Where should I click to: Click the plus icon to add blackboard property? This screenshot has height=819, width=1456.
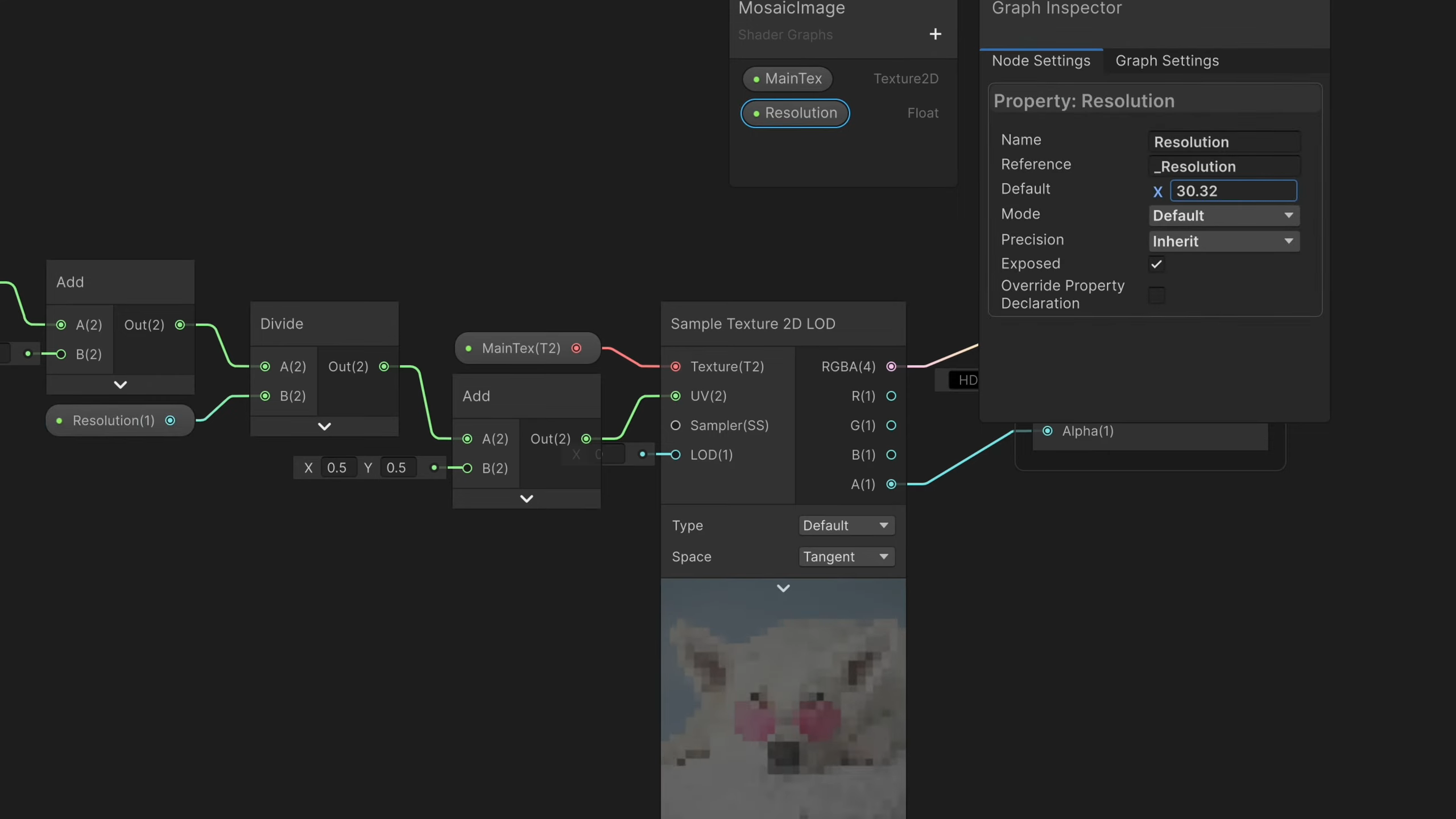(935, 34)
